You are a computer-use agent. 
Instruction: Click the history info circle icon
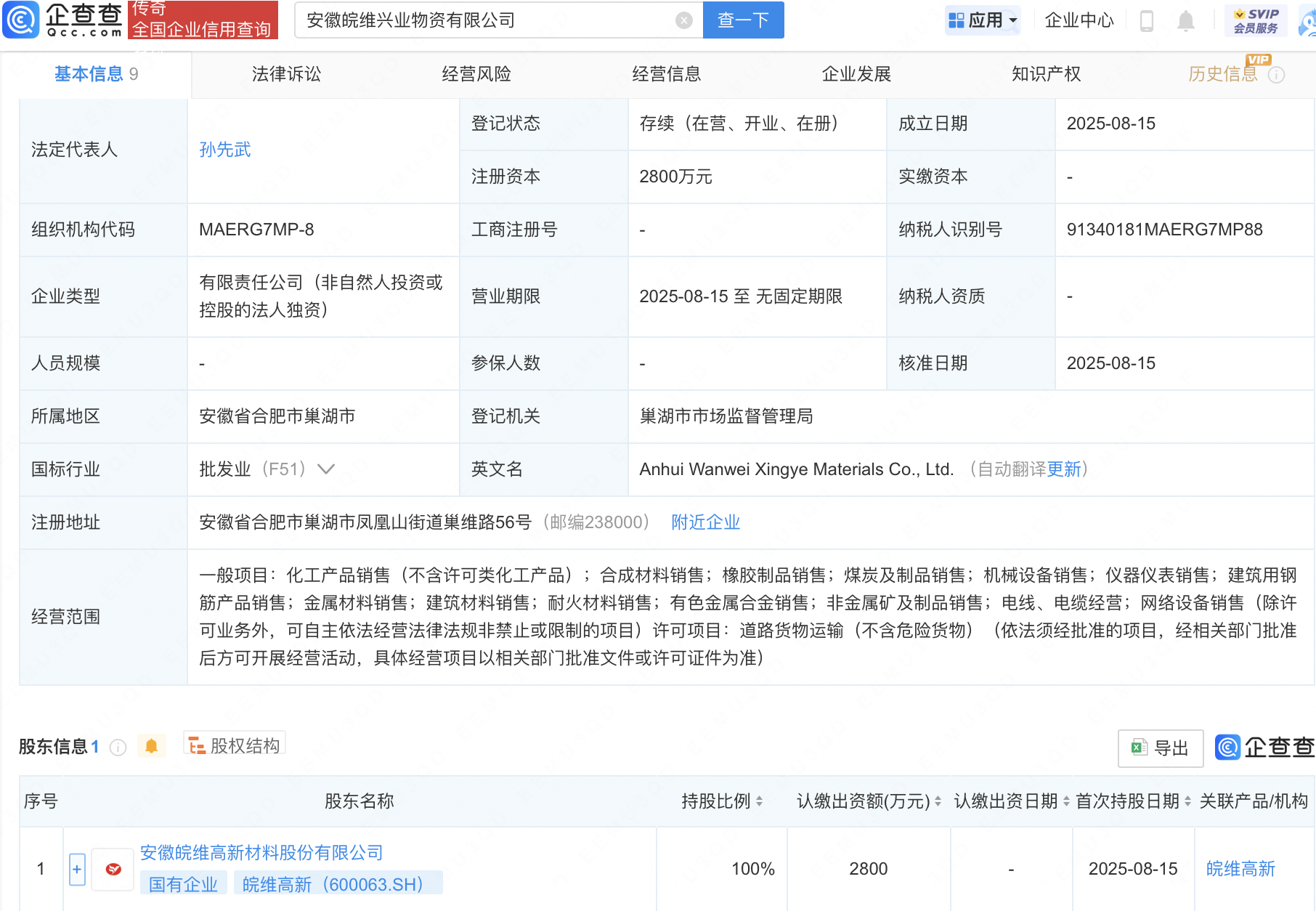[1277, 75]
